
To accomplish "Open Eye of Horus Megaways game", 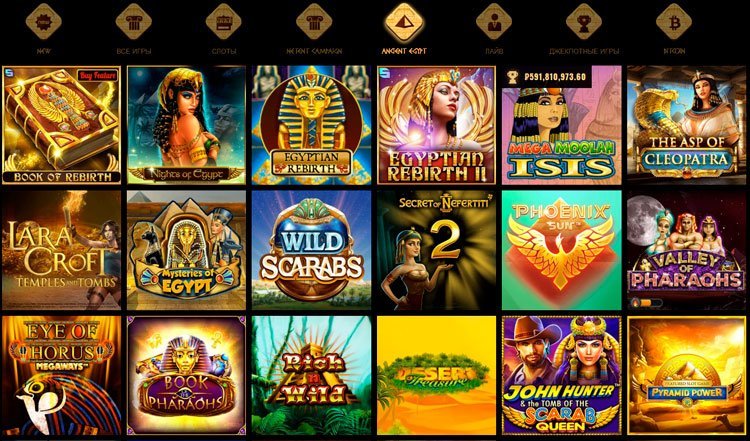I will pos(62,375).
